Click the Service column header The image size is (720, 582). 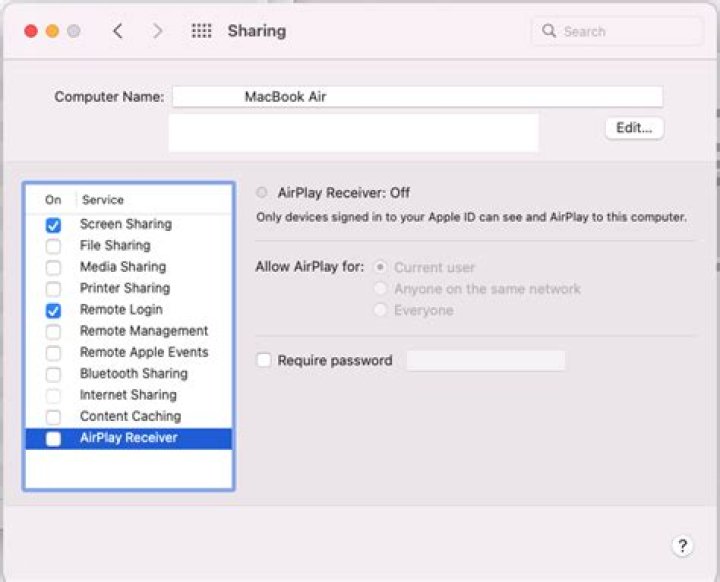(103, 200)
